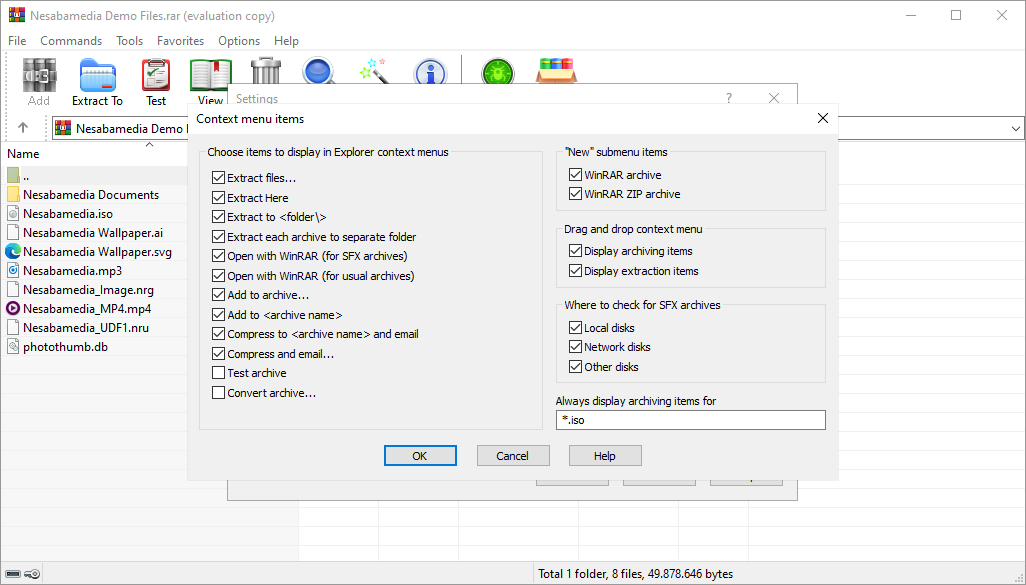This screenshot has width=1026, height=585.
Task: Open the Wizard wand icon
Action: (x=374, y=72)
